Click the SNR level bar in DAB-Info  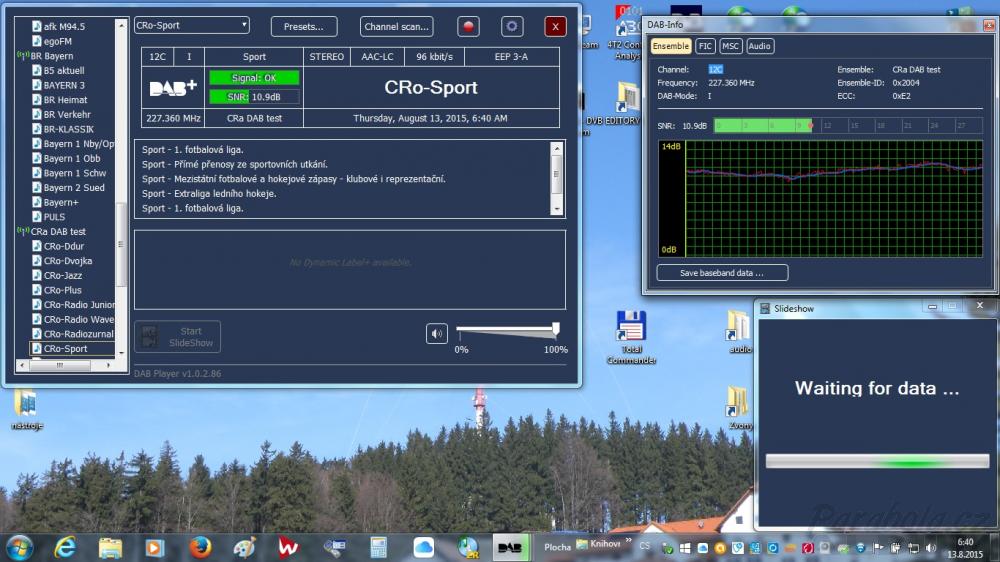tap(848, 126)
